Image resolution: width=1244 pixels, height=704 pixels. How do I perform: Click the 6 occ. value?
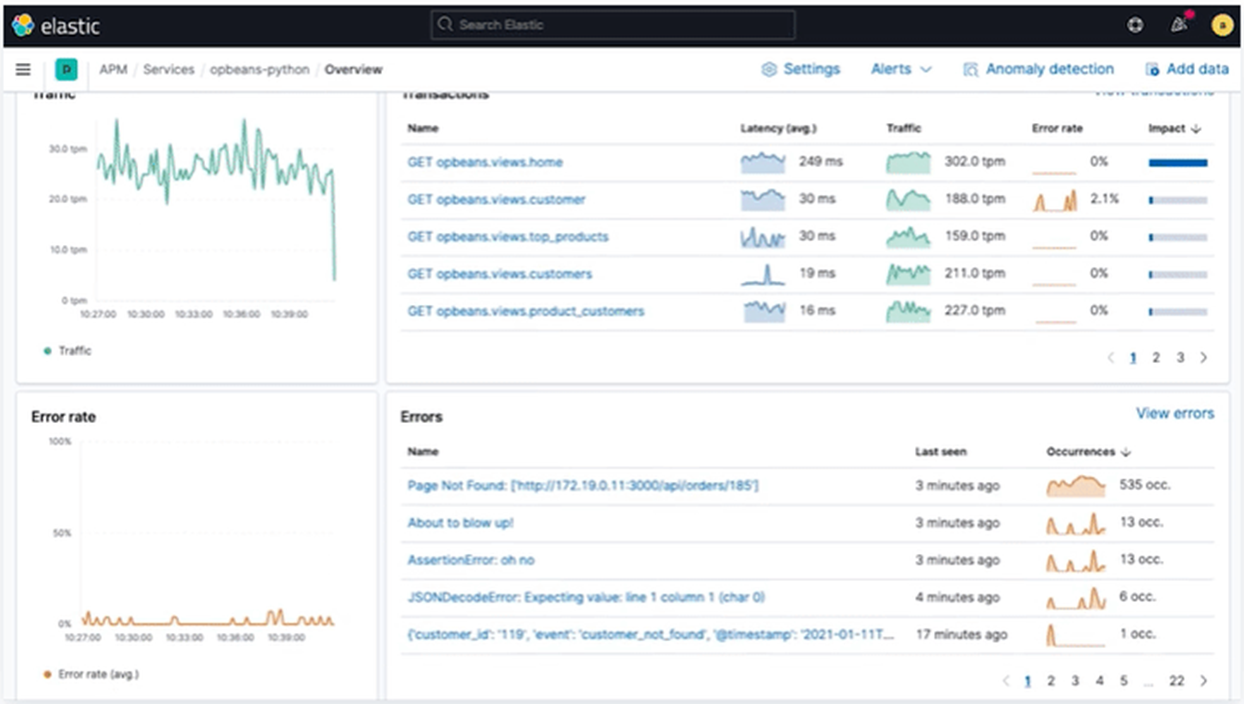(x=1137, y=597)
